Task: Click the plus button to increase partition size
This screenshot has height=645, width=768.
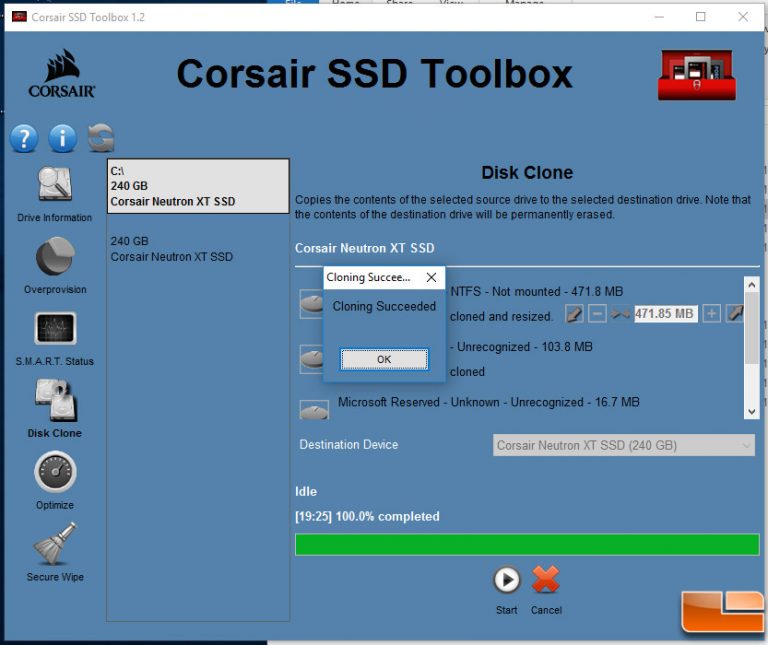Action: (x=712, y=313)
